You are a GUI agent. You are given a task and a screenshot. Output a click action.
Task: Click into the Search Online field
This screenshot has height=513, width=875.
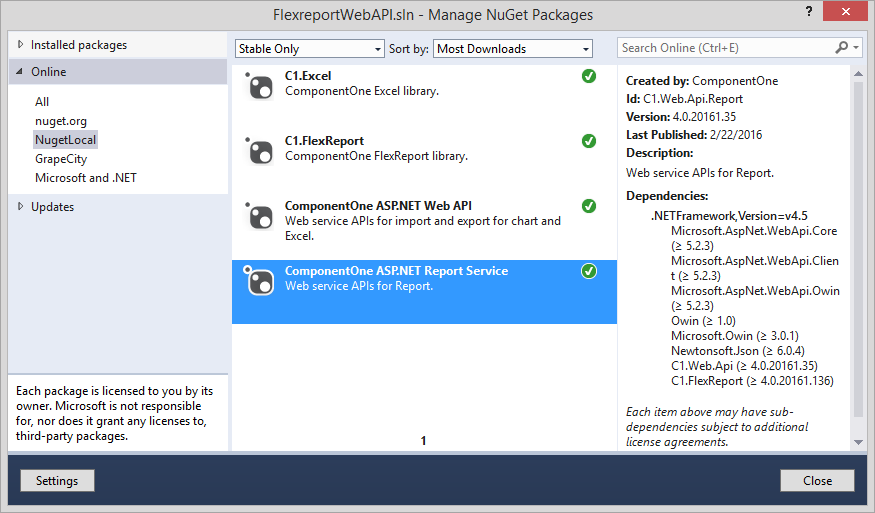point(725,48)
